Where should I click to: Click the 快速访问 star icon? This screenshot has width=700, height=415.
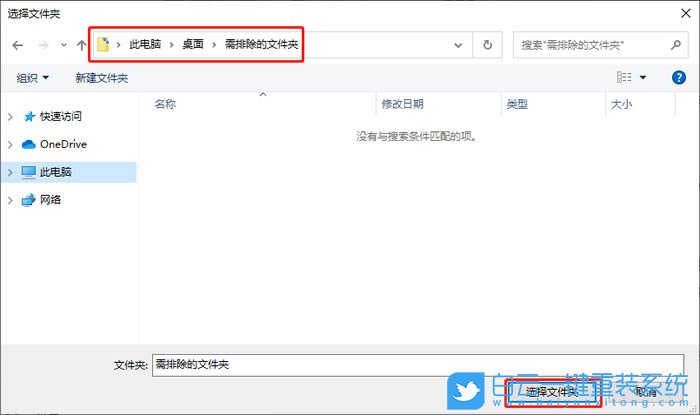click(29, 116)
